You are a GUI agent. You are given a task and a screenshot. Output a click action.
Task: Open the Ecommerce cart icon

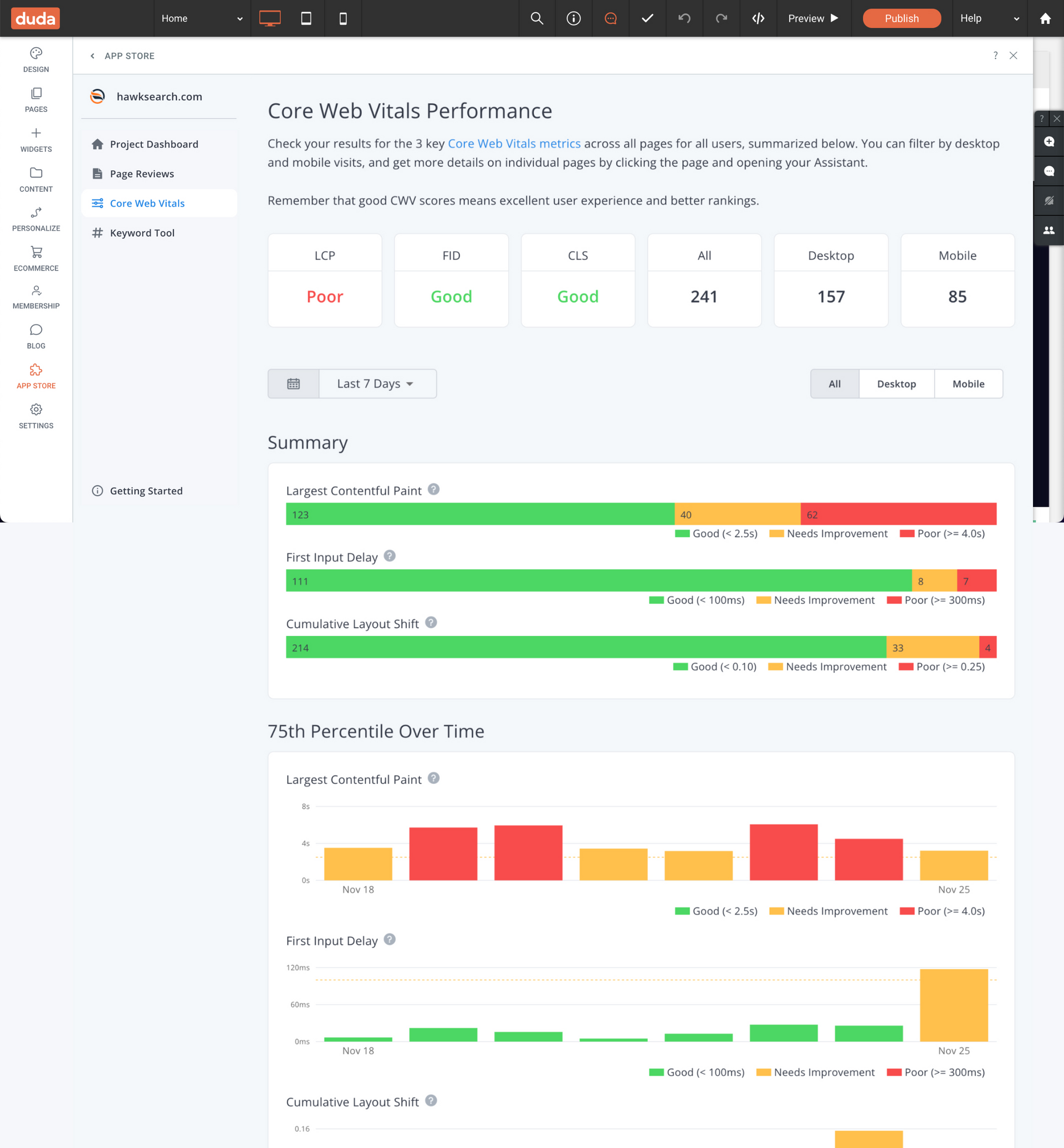pyautogui.click(x=35, y=252)
